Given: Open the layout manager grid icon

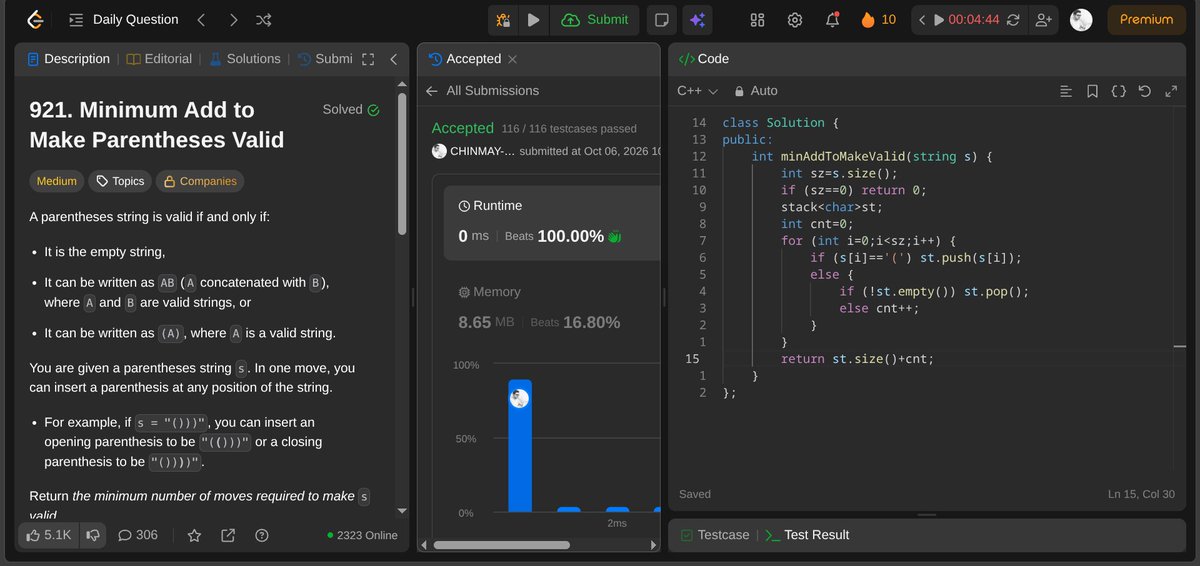Looking at the screenshot, I should pos(757,19).
